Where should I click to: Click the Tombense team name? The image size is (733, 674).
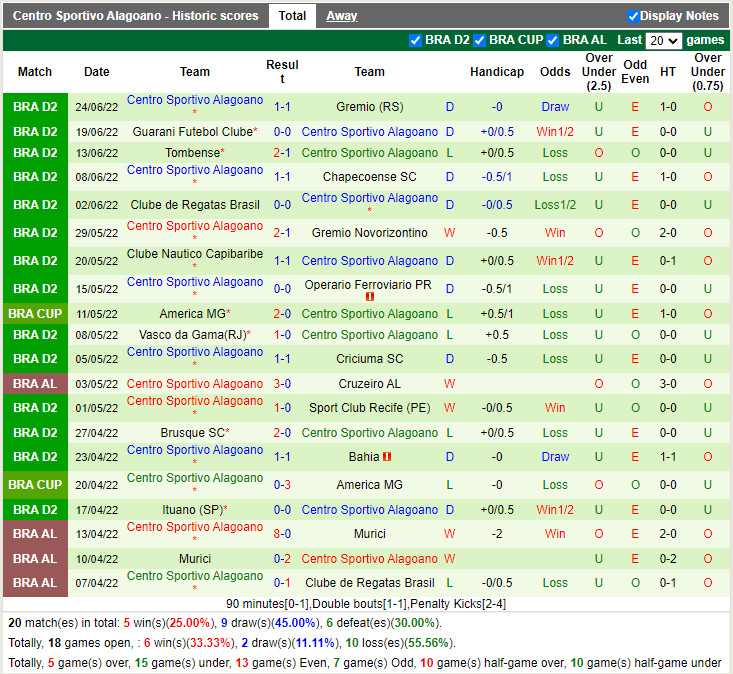click(191, 153)
